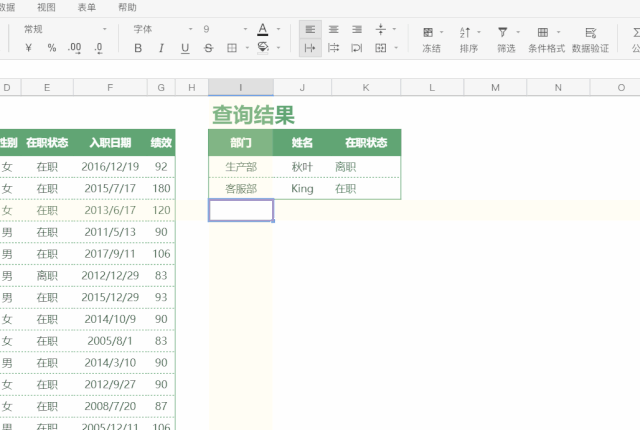Align text right
Viewport: 640px width, 430px height.
point(357,29)
